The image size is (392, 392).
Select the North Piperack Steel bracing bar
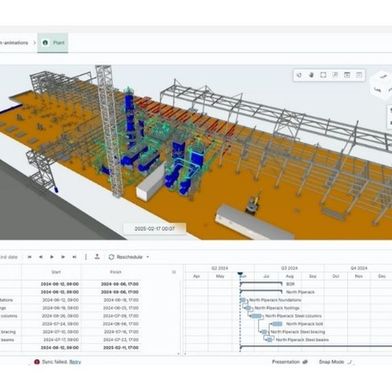click(264, 332)
